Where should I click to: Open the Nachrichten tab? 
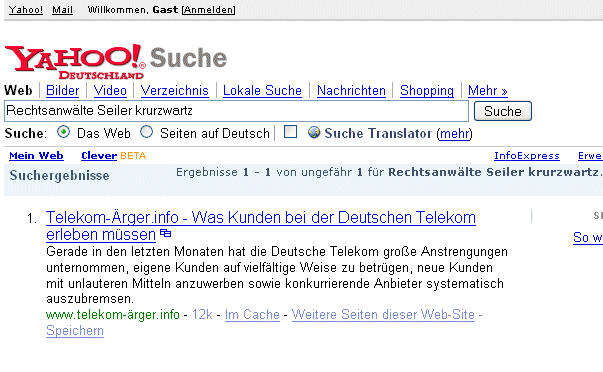point(351,91)
